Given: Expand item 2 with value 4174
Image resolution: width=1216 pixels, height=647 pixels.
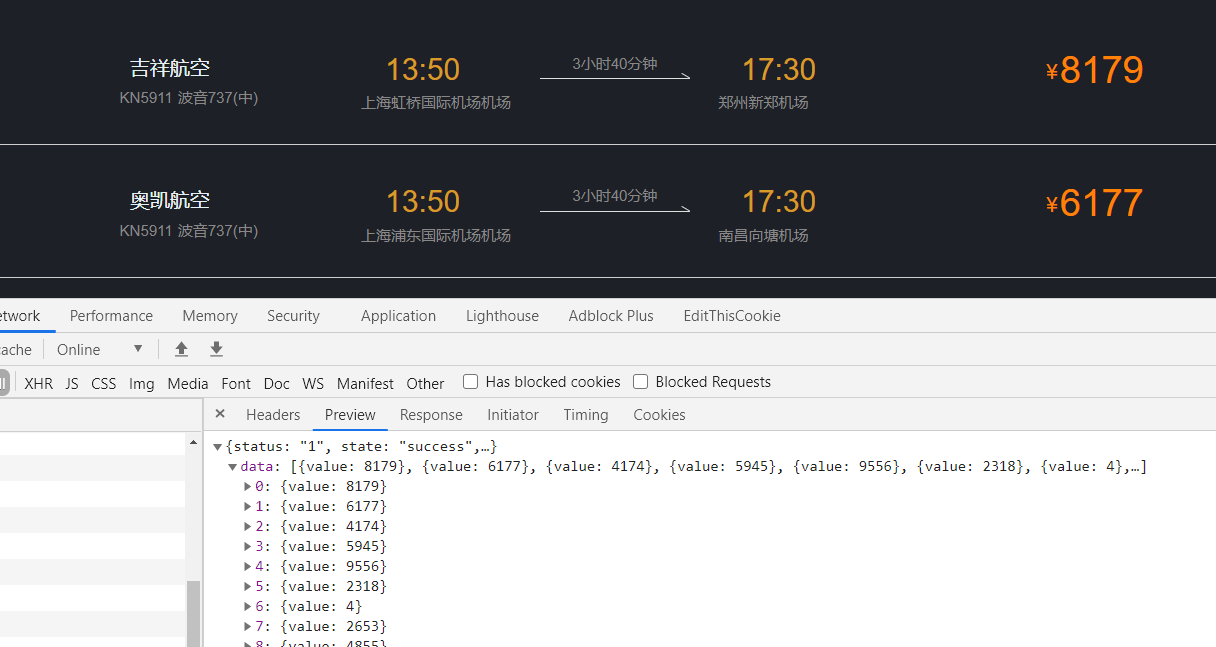Looking at the screenshot, I should (248, 527).
